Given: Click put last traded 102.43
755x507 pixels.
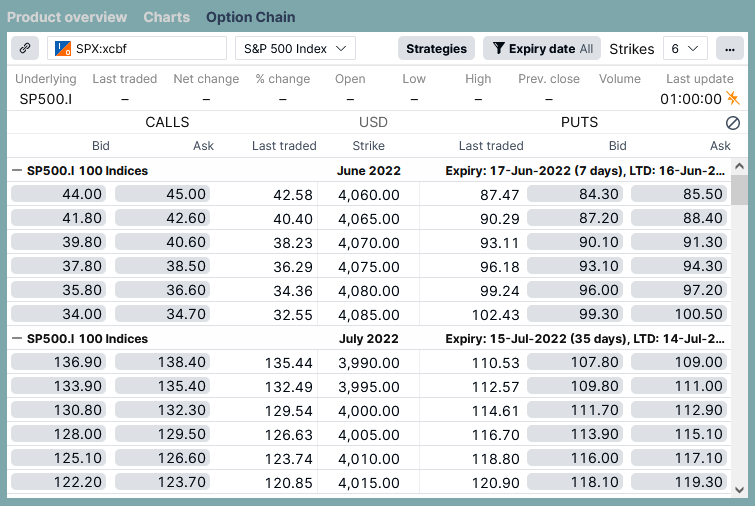Looking at the screenshot, I should [x=495, y=315].
